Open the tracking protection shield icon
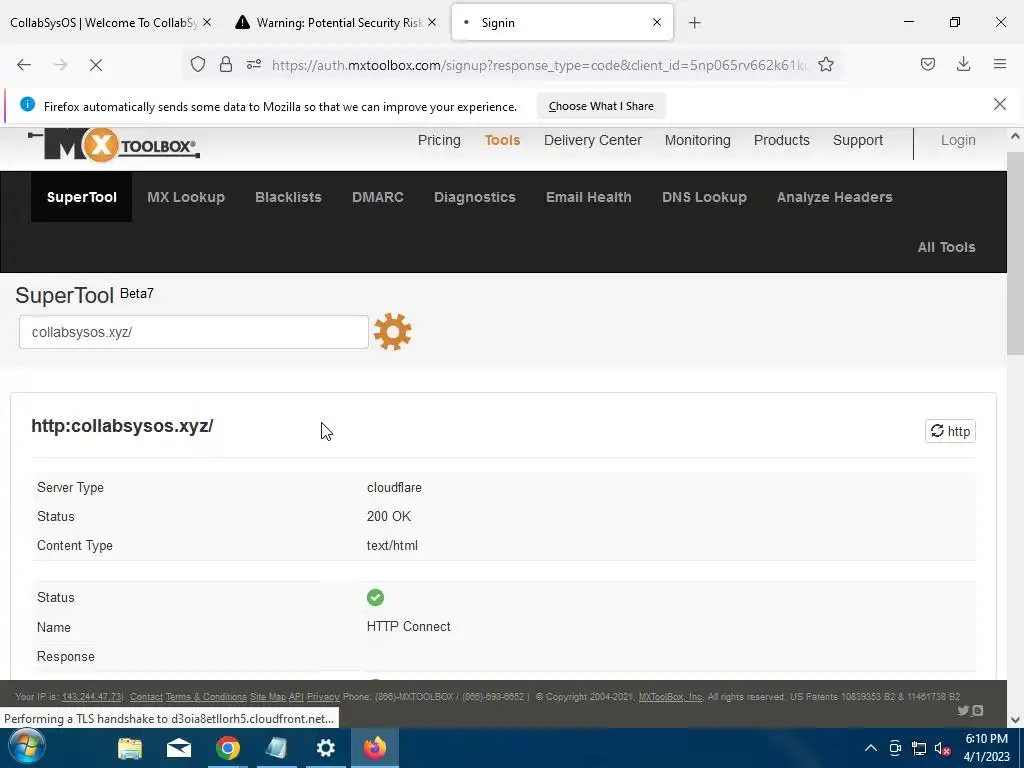 pos(198,64)
